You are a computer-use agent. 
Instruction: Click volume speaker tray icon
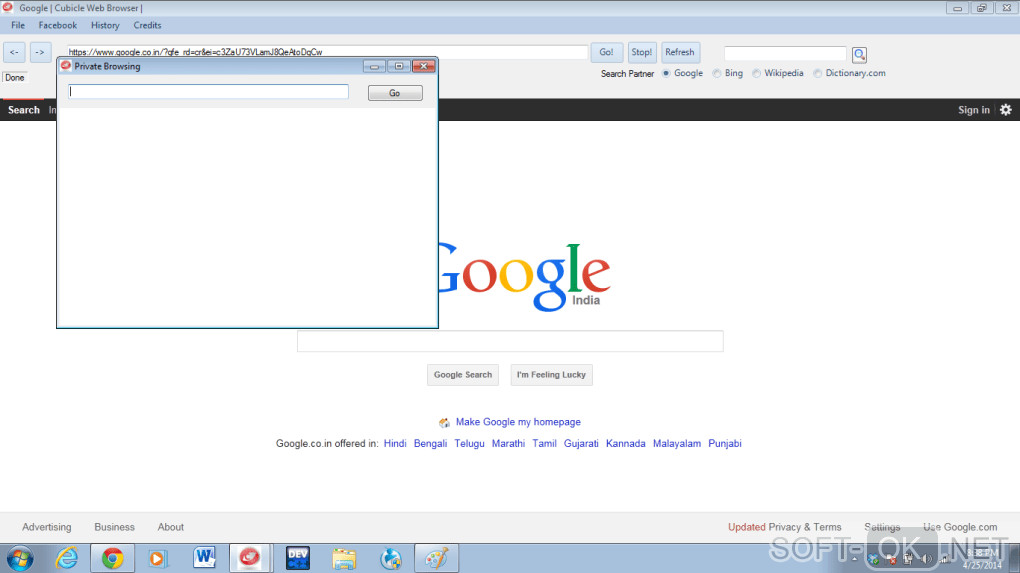point(925,559)
